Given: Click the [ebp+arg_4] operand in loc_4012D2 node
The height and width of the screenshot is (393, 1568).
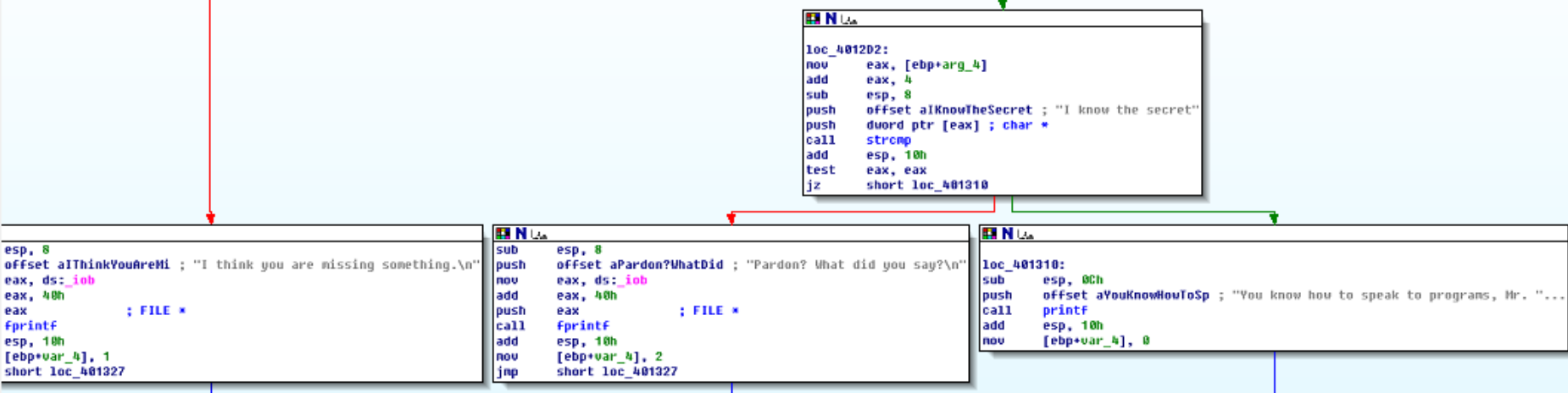Looking at the screenshot, I should point(945,65).
